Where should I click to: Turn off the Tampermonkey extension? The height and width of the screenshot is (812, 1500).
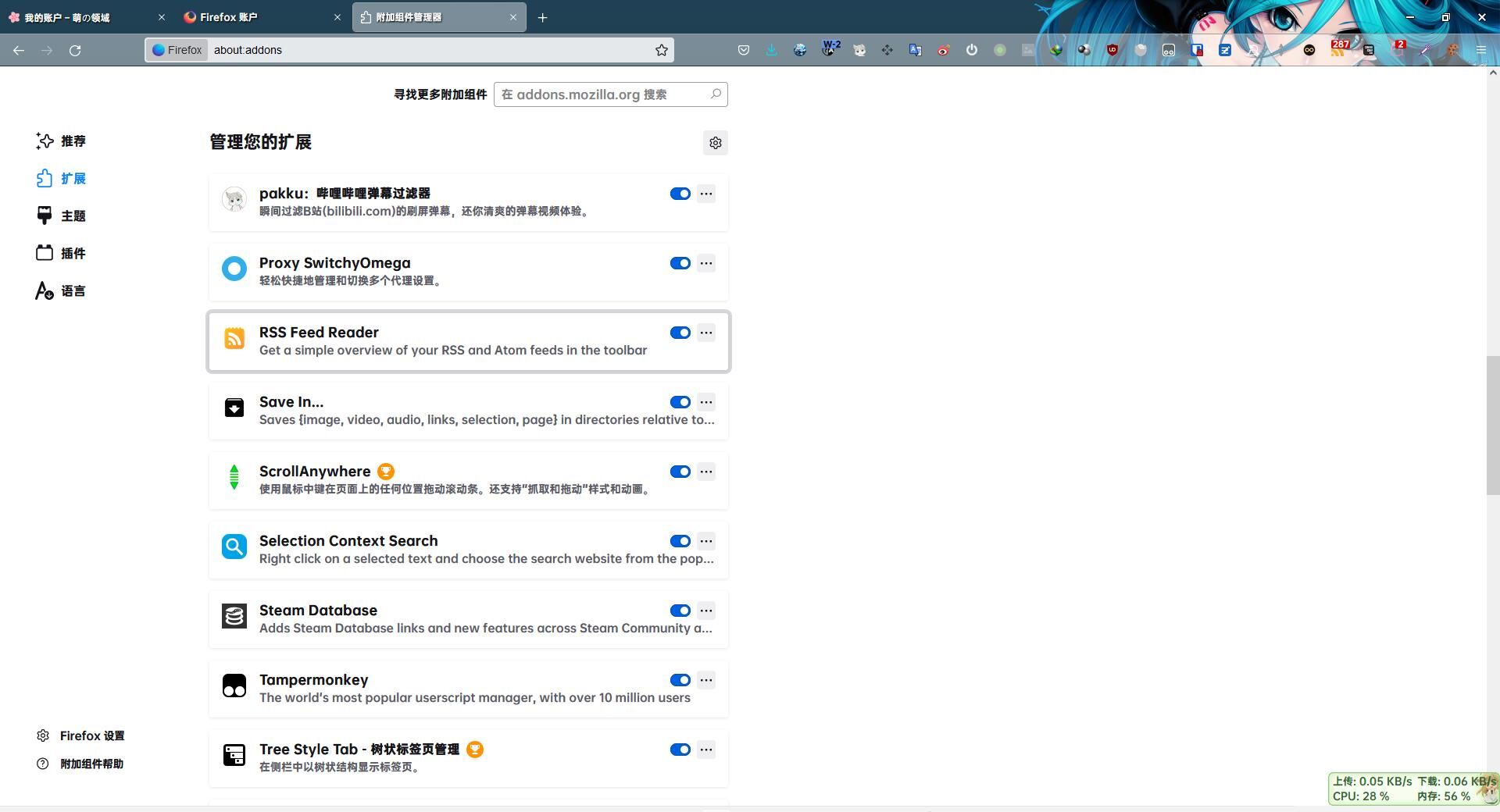pos(680,680)
